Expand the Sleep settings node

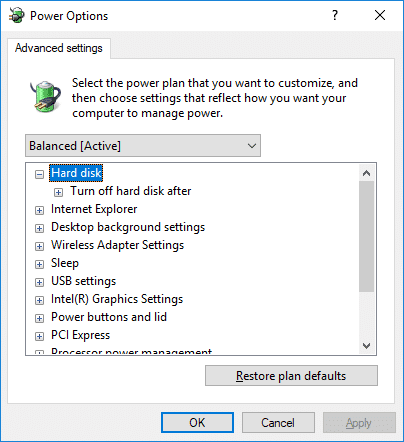pyautogui.click(x=39, y=264)
